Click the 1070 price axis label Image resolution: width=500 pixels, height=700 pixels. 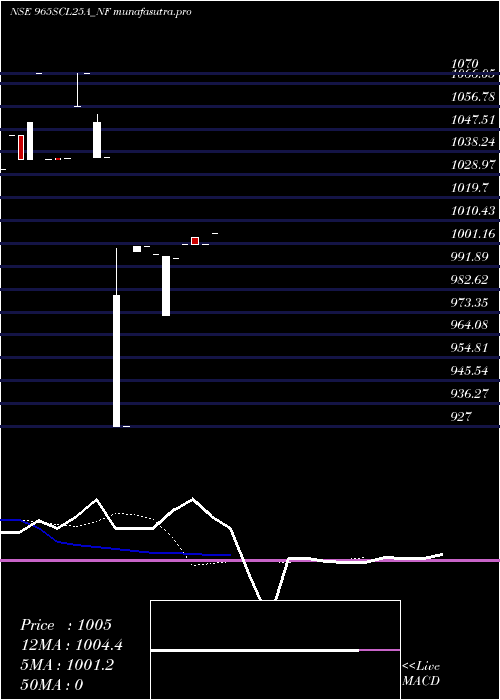coord(465,63)
